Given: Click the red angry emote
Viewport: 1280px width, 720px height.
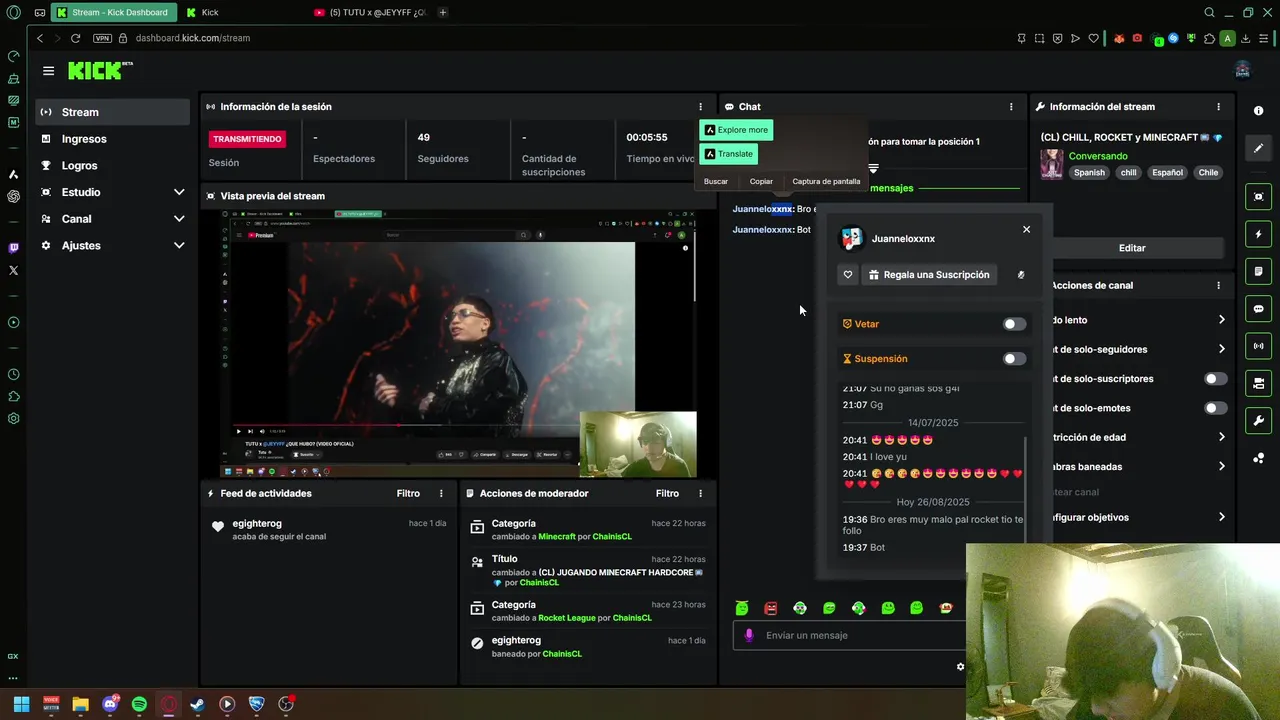Looking at the screenshot, I should (x=771, y=608).
